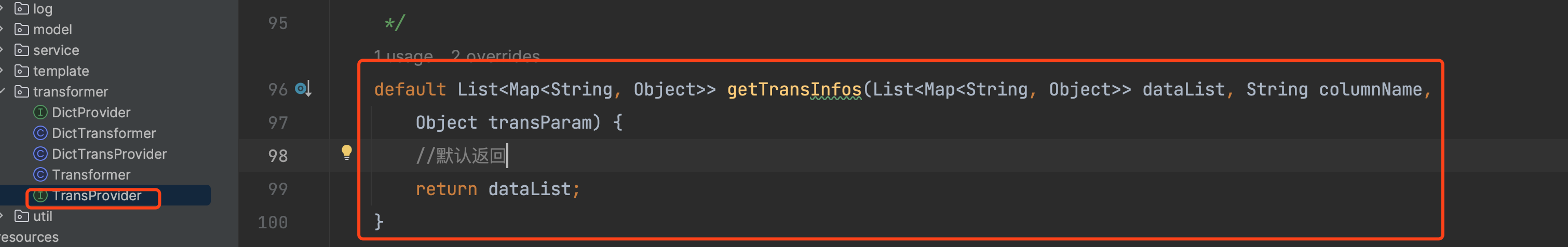Screen dimensions: 1568x247
Task: Collapse the transformer folder chevron
Action: coord(3,91)
